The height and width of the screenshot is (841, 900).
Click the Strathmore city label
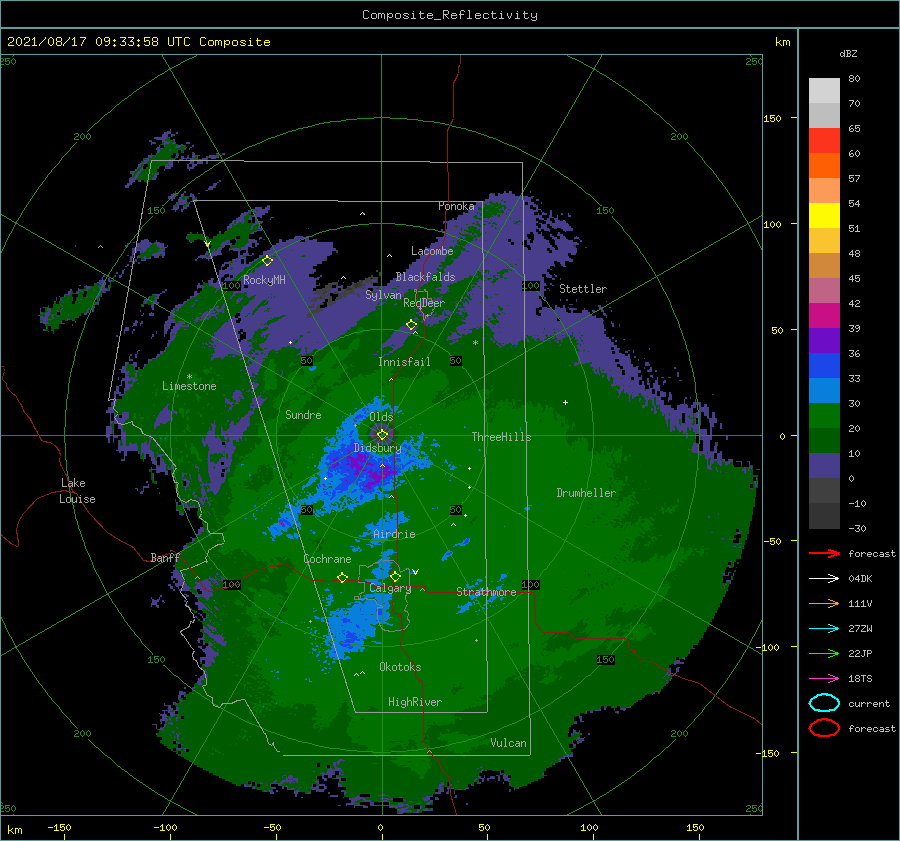point(486,592)
